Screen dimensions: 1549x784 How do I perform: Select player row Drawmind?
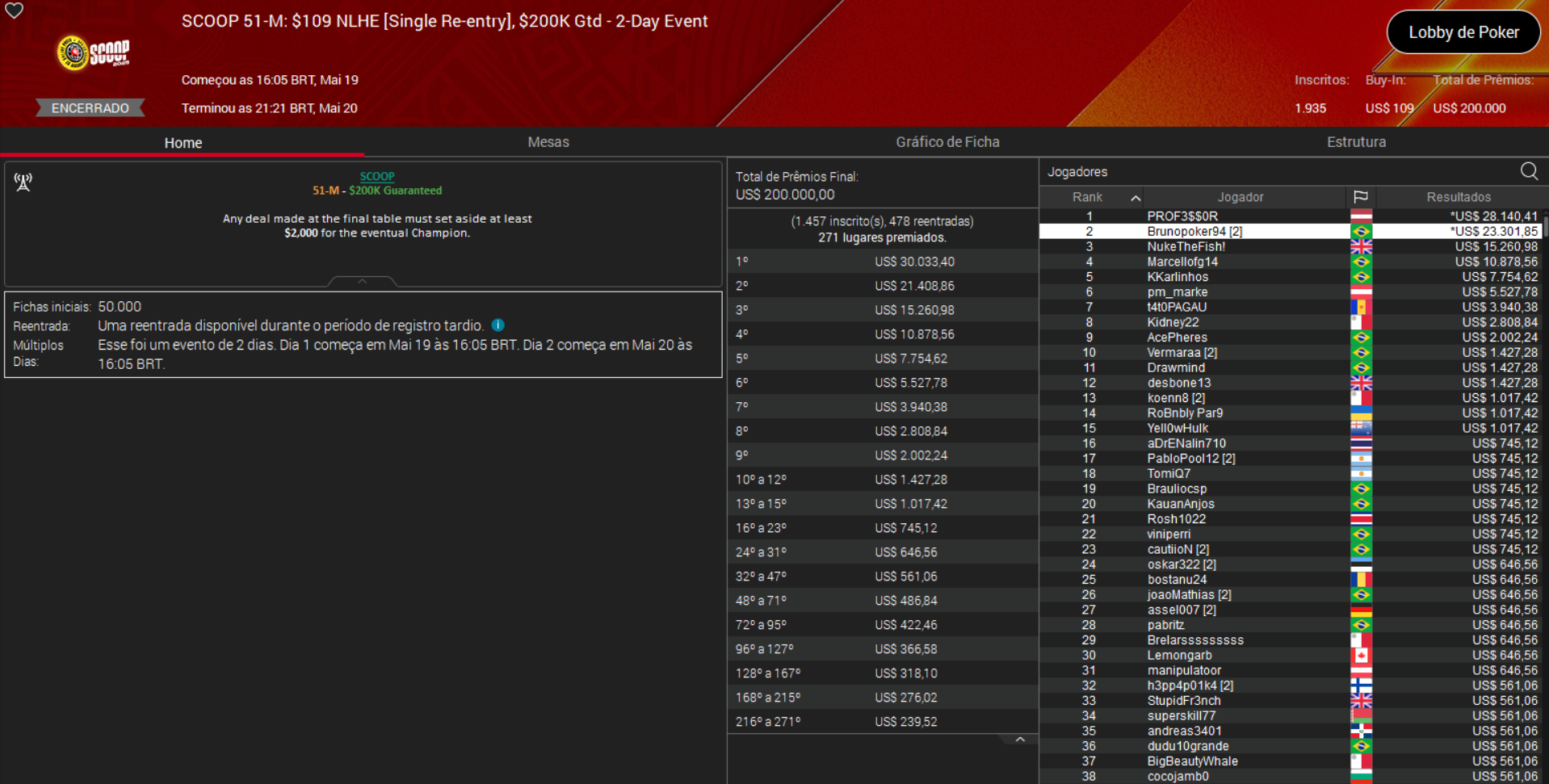(x=1290, y=368)
